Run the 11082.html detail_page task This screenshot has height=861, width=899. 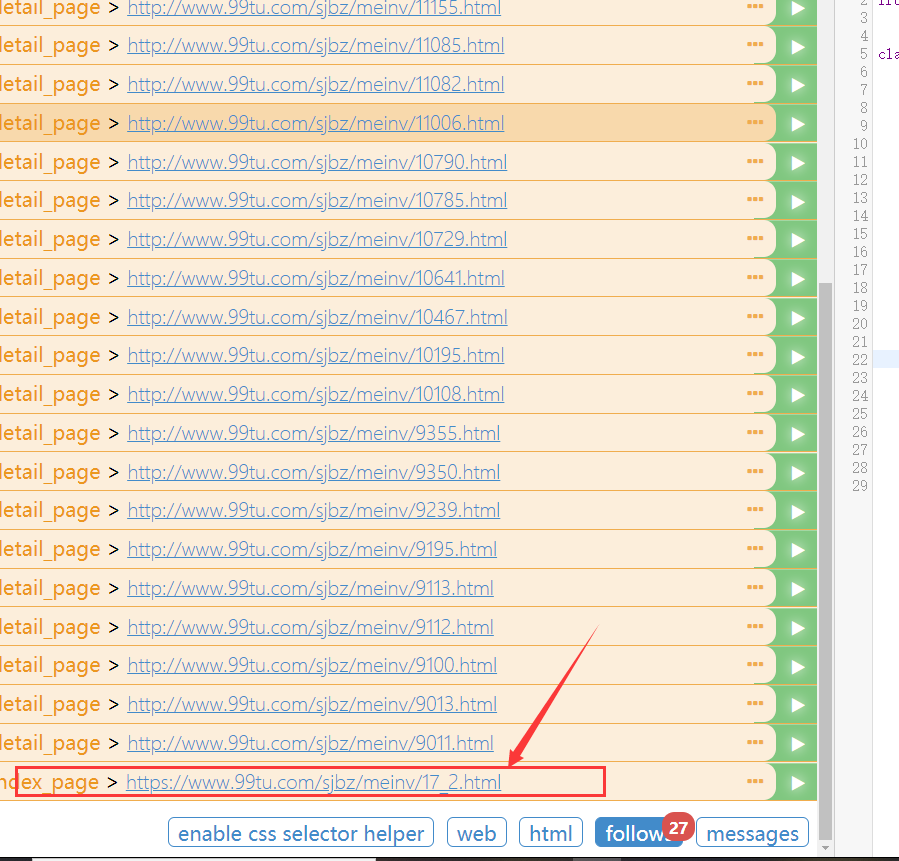[797, 85]
